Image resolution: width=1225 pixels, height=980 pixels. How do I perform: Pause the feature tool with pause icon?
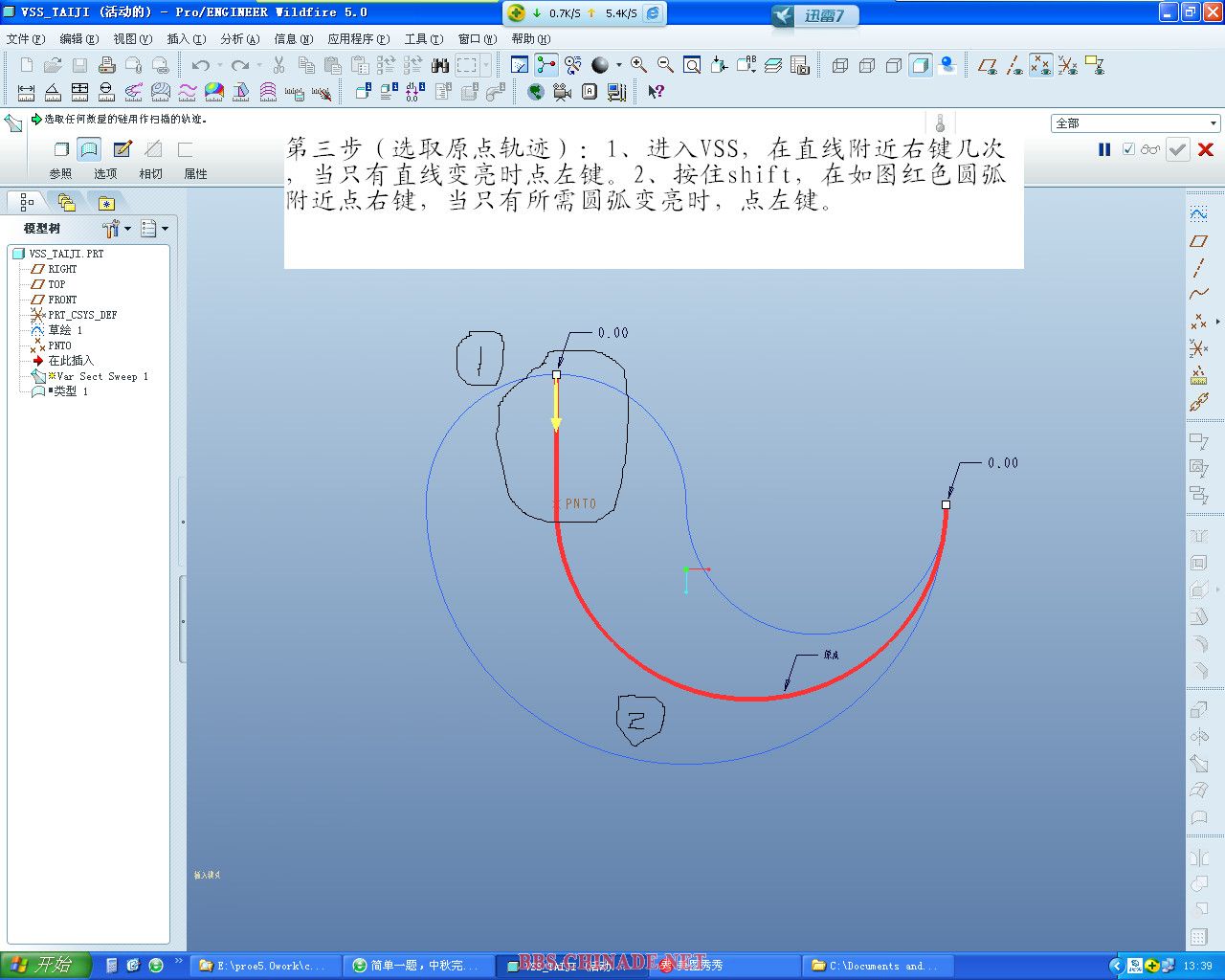coord(1104,149)
